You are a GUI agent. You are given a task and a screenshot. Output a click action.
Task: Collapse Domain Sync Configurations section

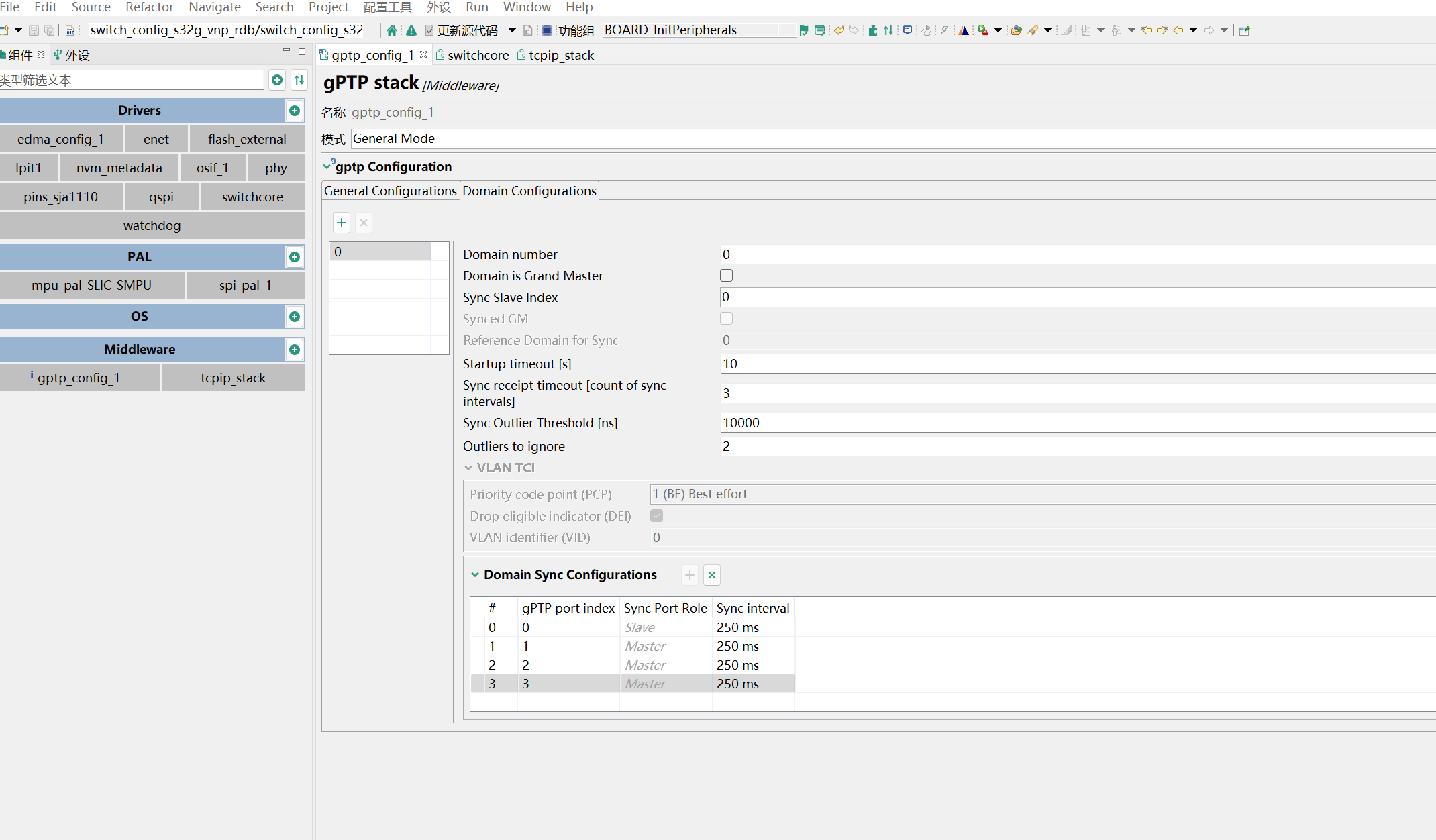[x=475, y=575]
